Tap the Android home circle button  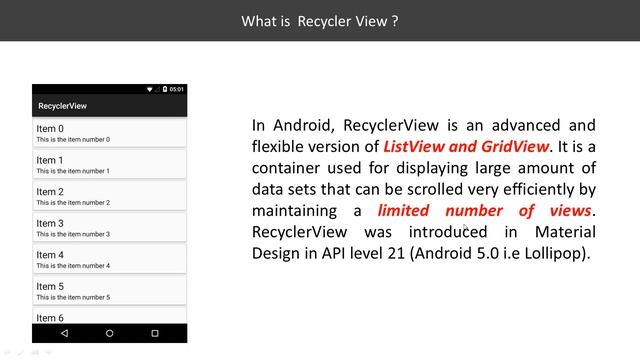109,333
